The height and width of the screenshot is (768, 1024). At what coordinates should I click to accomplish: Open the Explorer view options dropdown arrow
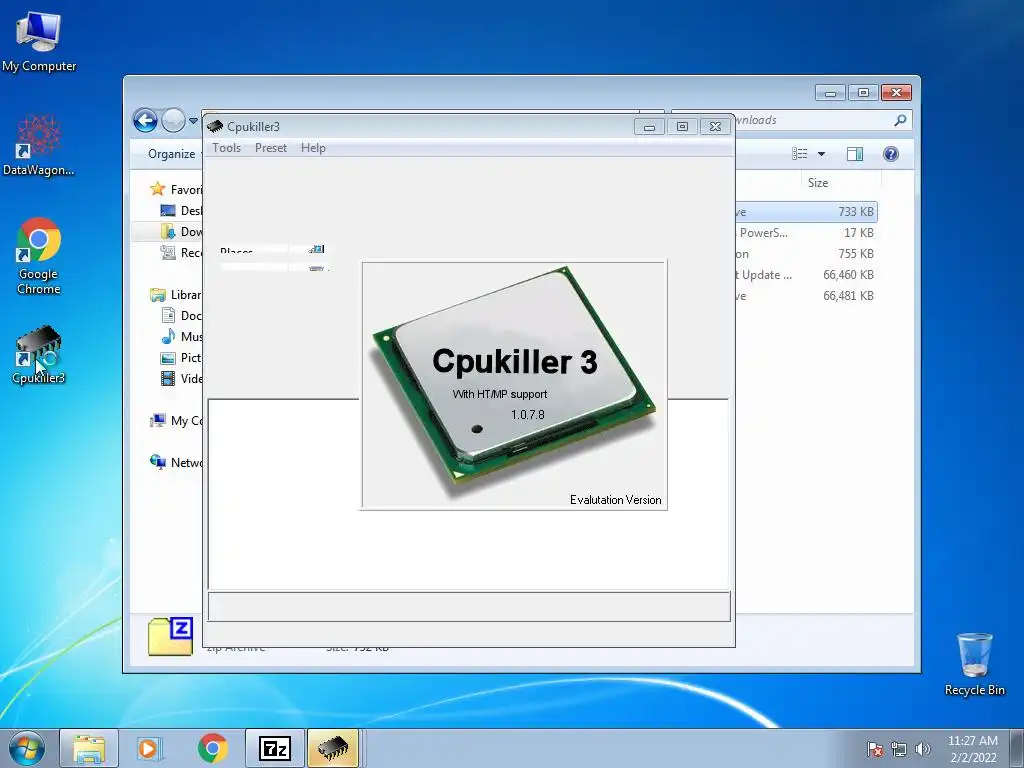tap(822, 154)
